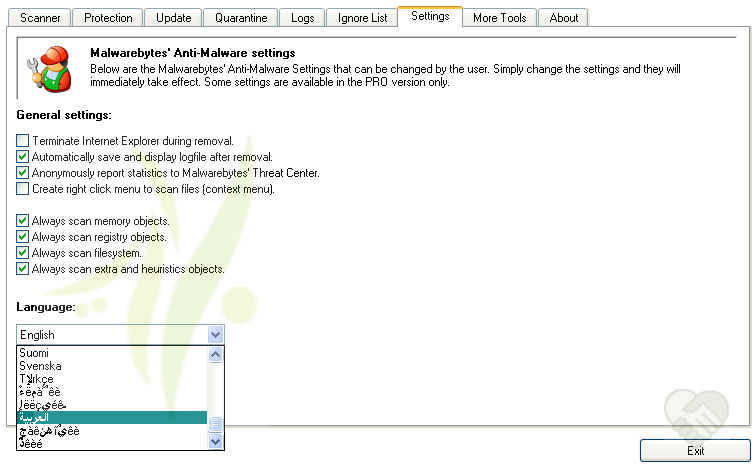Choose Svenska from the language list
This screenshot has width=755, height=467.
point(112,366)
